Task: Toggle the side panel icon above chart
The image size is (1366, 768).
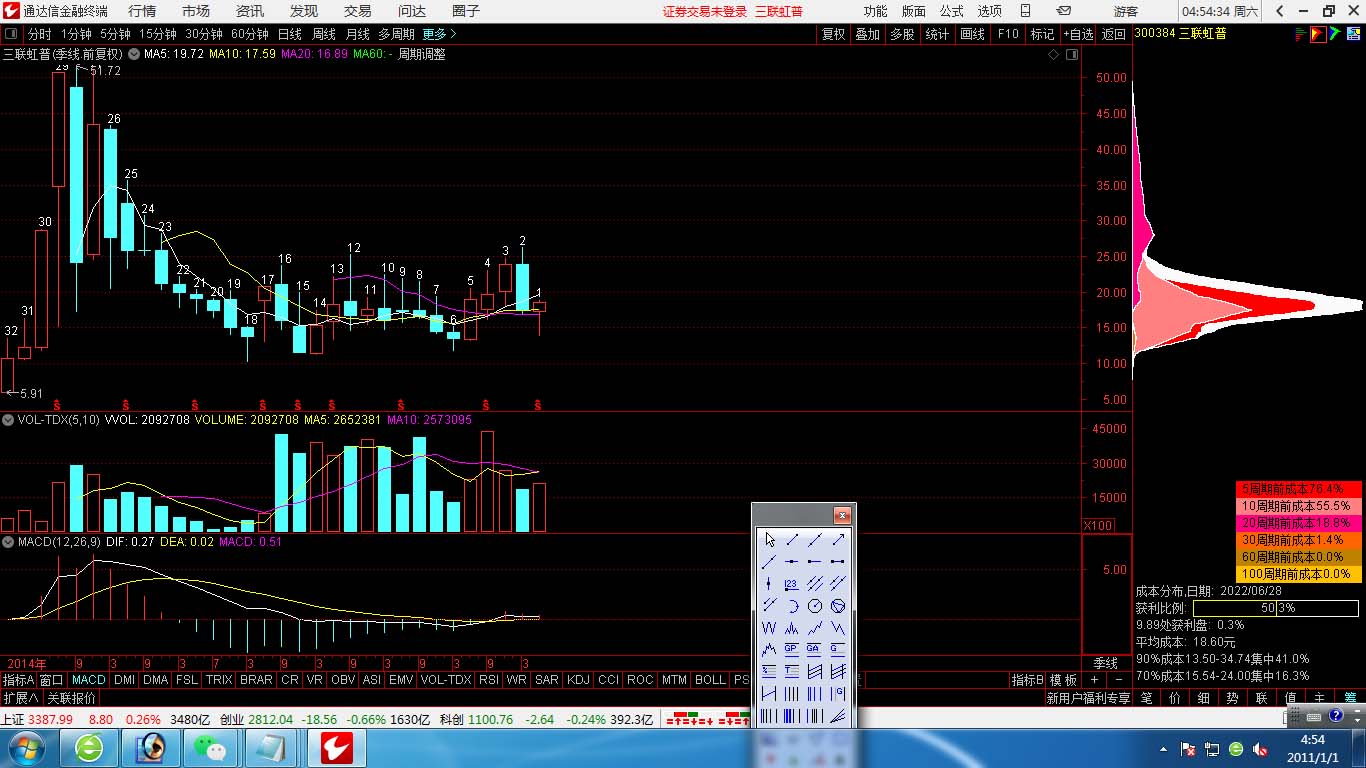Action: point(1073,55)
